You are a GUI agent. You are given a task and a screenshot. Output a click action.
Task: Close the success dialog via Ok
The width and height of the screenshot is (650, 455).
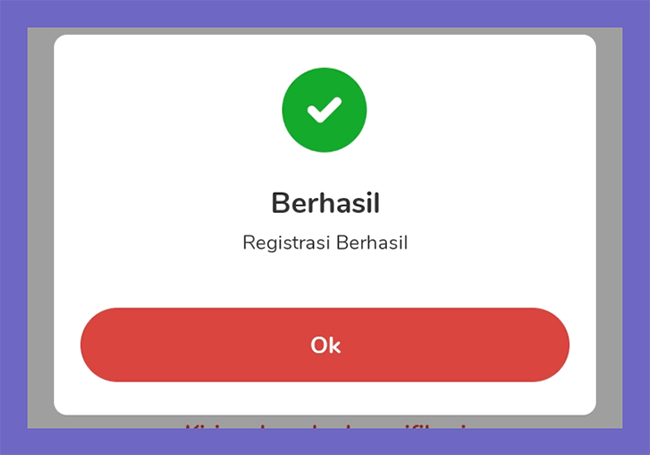coord(325,345)
